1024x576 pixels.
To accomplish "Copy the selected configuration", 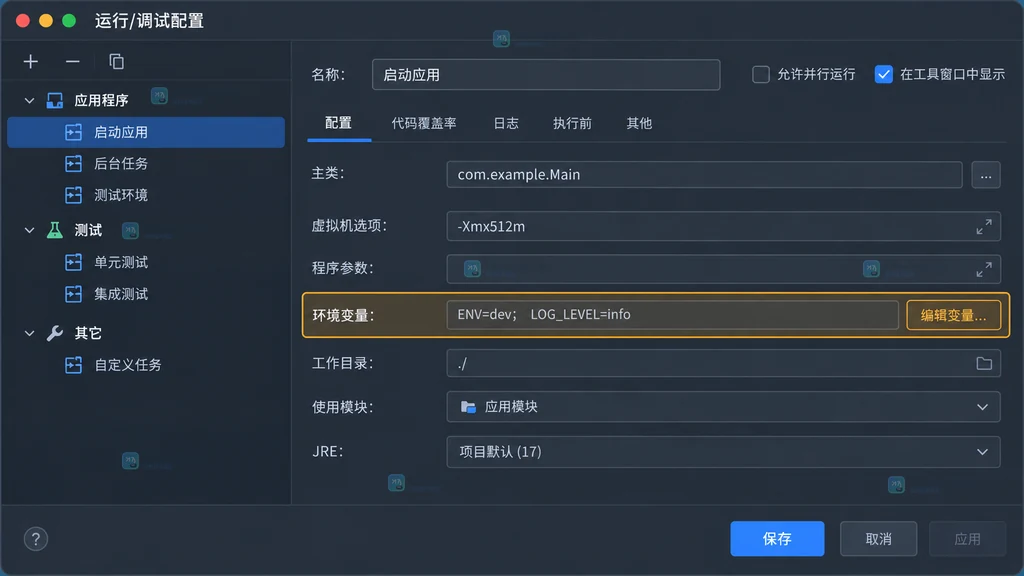I will click(x=116, y=61).
